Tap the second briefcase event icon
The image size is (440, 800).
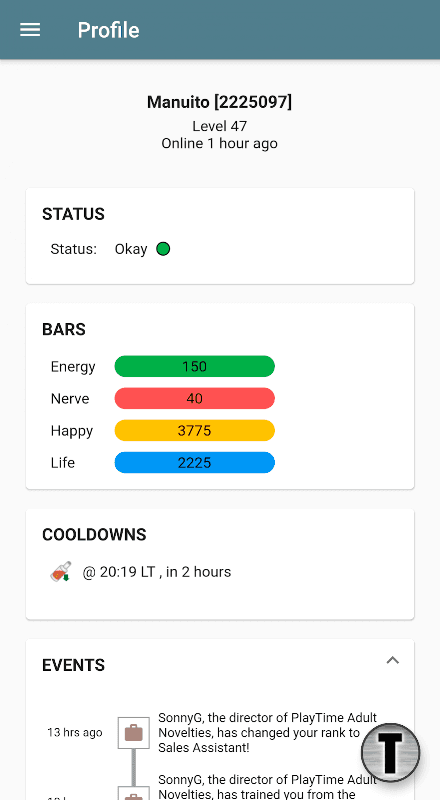pos(134,793)
